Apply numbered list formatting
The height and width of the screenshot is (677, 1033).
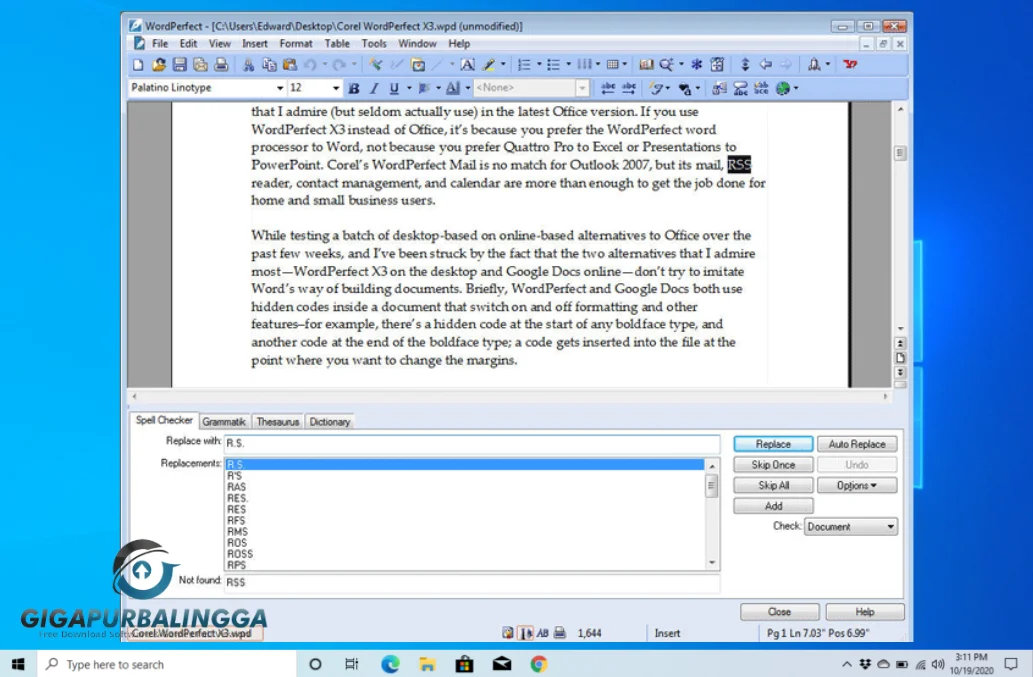pyautogui.click(x=524, y=65)
